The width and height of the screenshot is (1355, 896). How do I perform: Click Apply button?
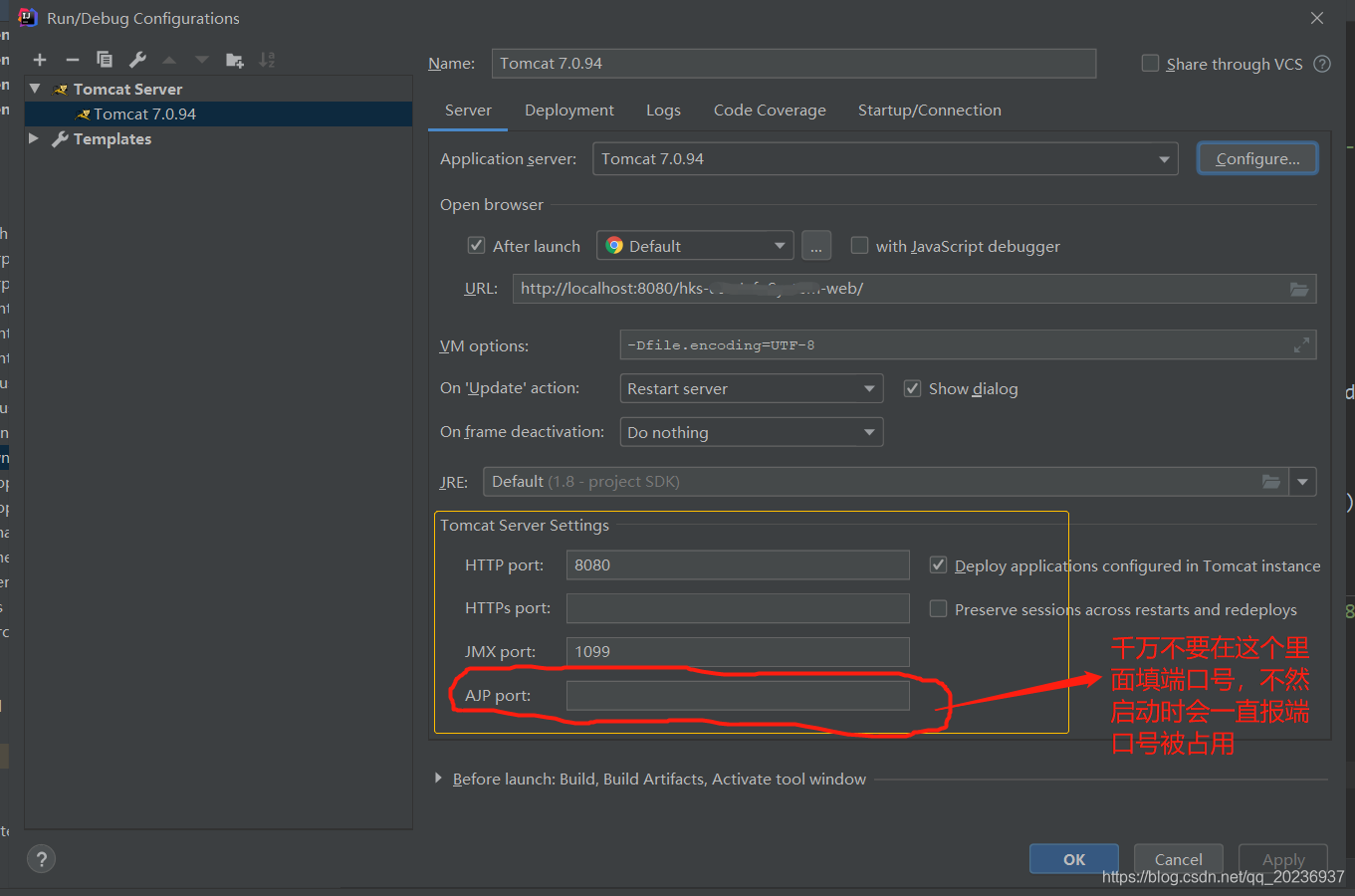tap(1283, 859)
